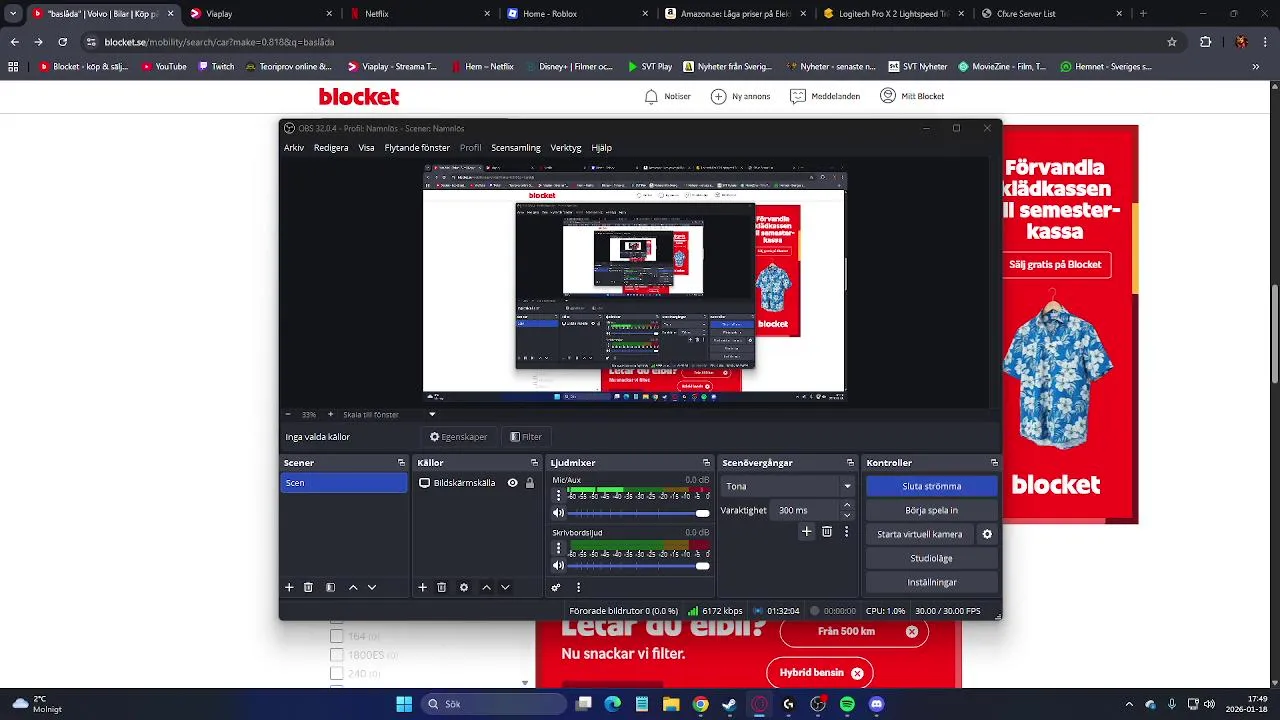Image resolution: width=1280 pixels, height=720 pixels.
Task: Remove the 'Från 500 km' filter chip
Action: coord(911,632)
